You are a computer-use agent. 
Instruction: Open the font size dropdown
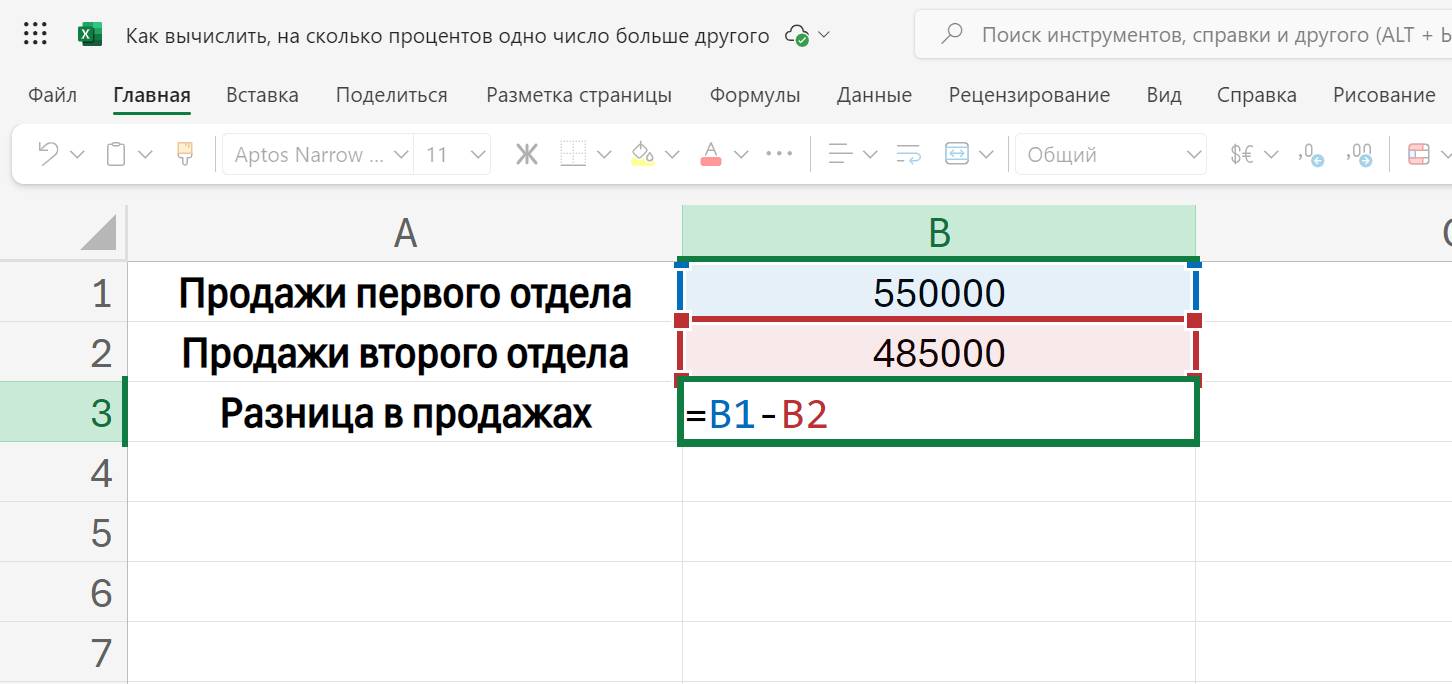[476, 153]
